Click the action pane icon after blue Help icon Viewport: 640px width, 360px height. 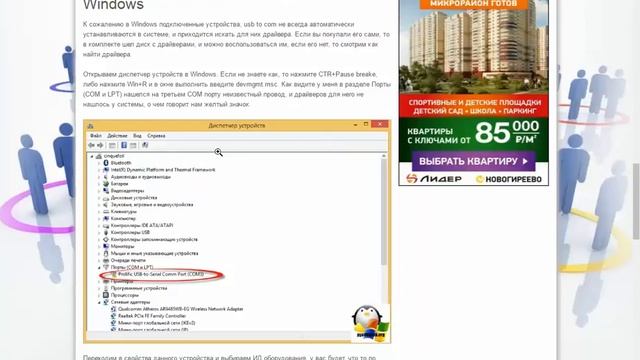[x=133, y=145]
